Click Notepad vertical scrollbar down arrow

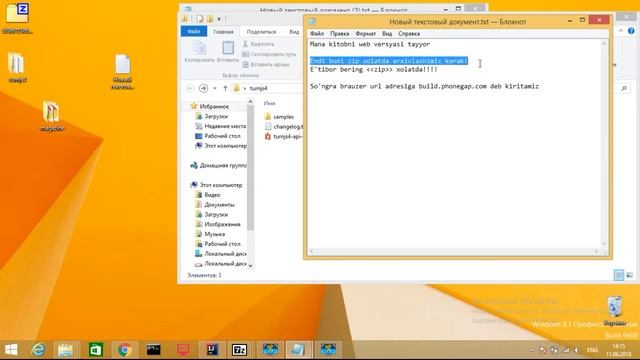click(x=604, y=244)
